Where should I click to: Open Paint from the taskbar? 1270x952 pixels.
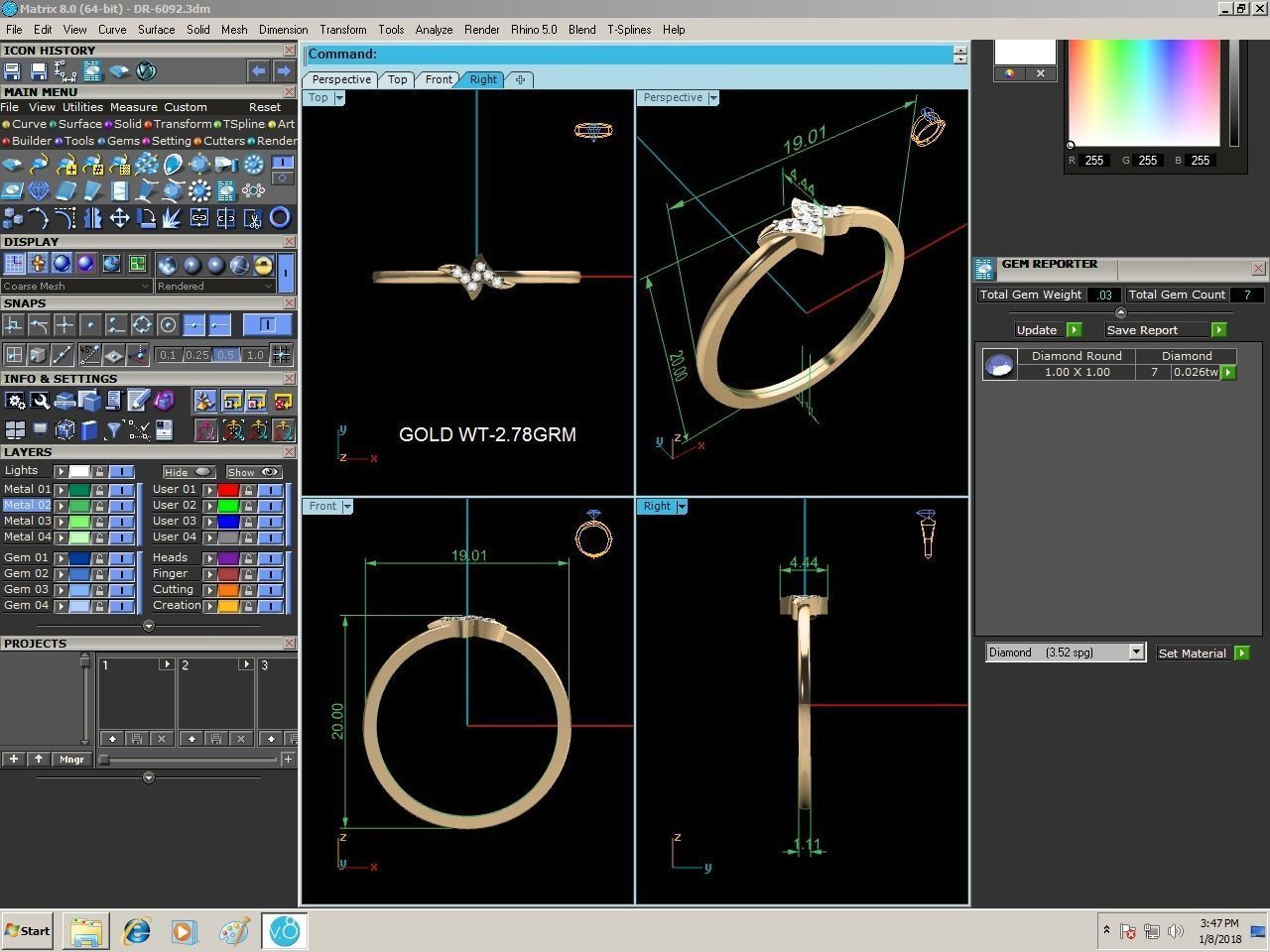234,931
